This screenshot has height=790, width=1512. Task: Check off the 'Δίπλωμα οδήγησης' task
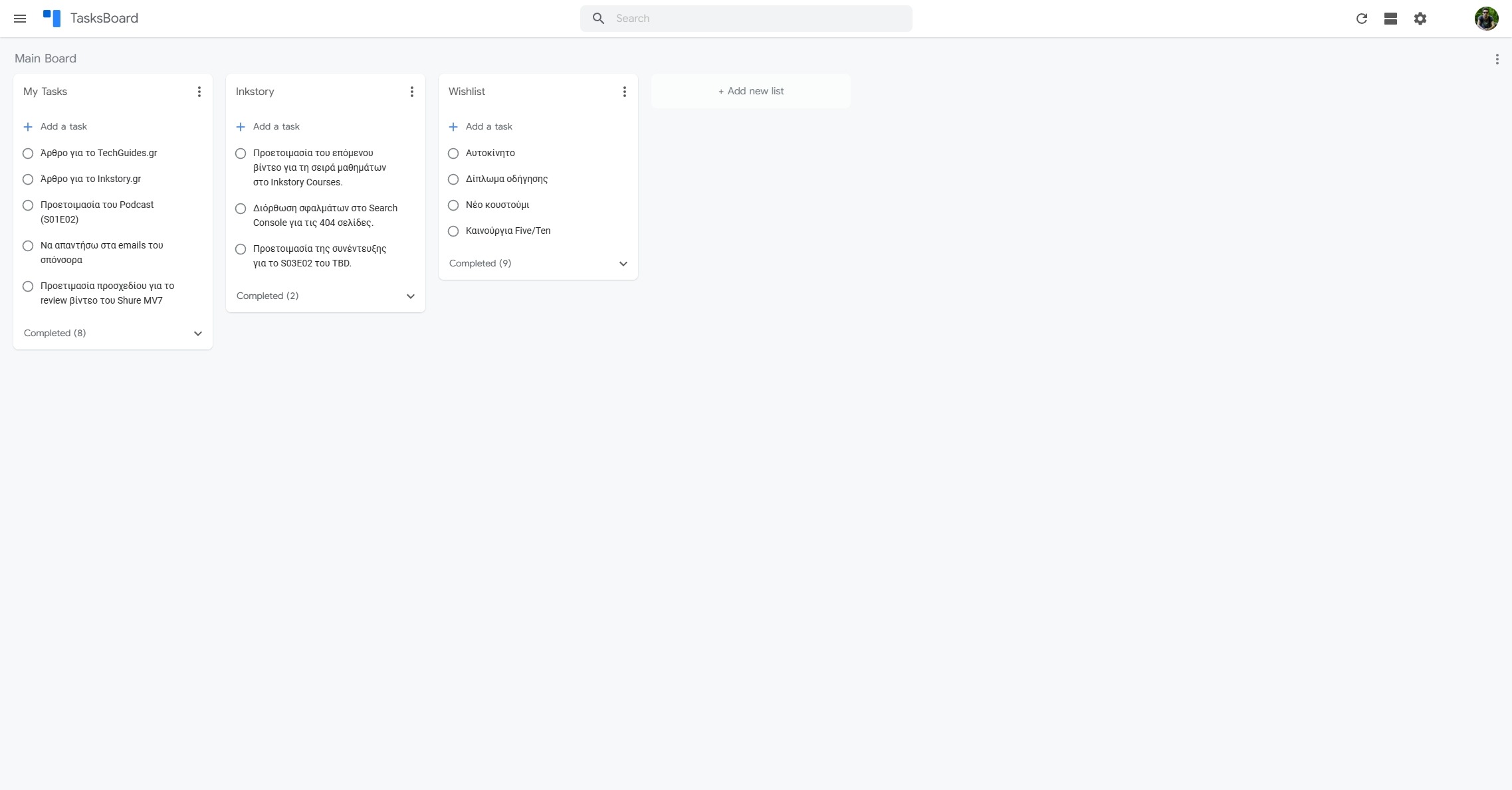coord(453,179)
